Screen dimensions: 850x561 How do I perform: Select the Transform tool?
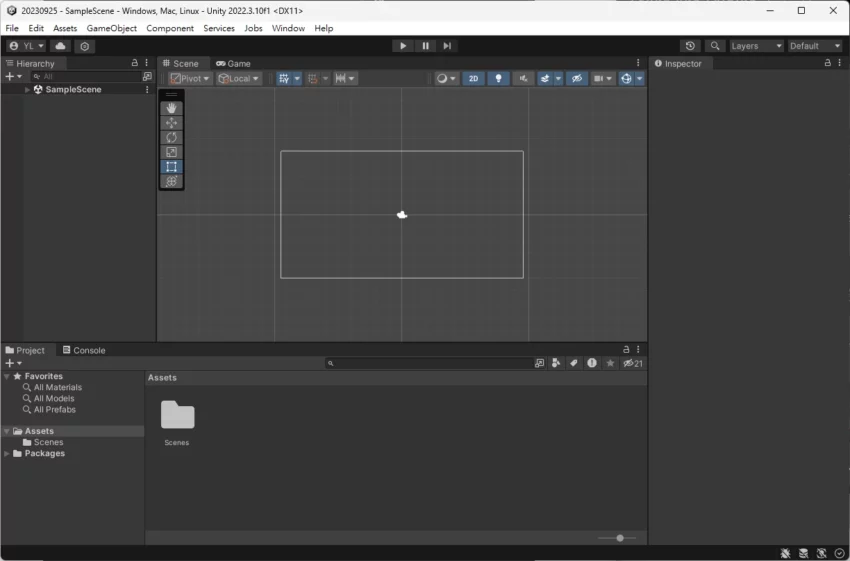pos(171,182)
